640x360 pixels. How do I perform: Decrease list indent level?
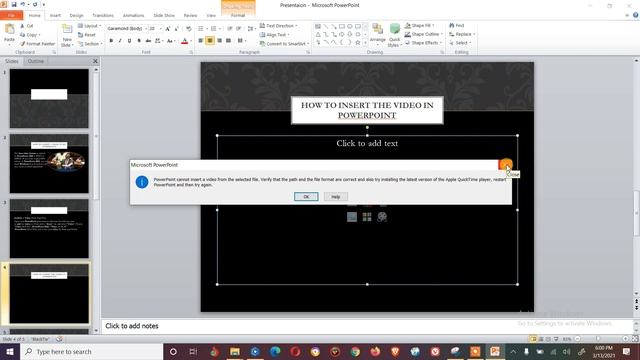point(230,29)
